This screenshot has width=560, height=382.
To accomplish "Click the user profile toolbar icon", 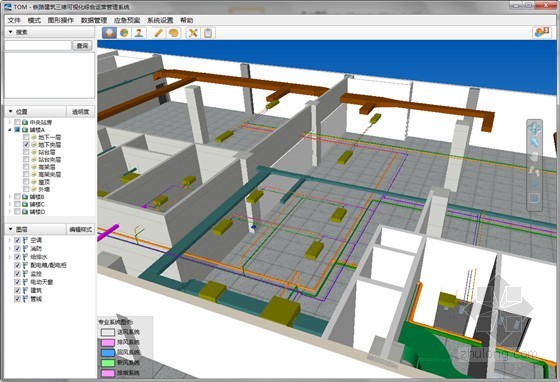I will click(139, 33).
